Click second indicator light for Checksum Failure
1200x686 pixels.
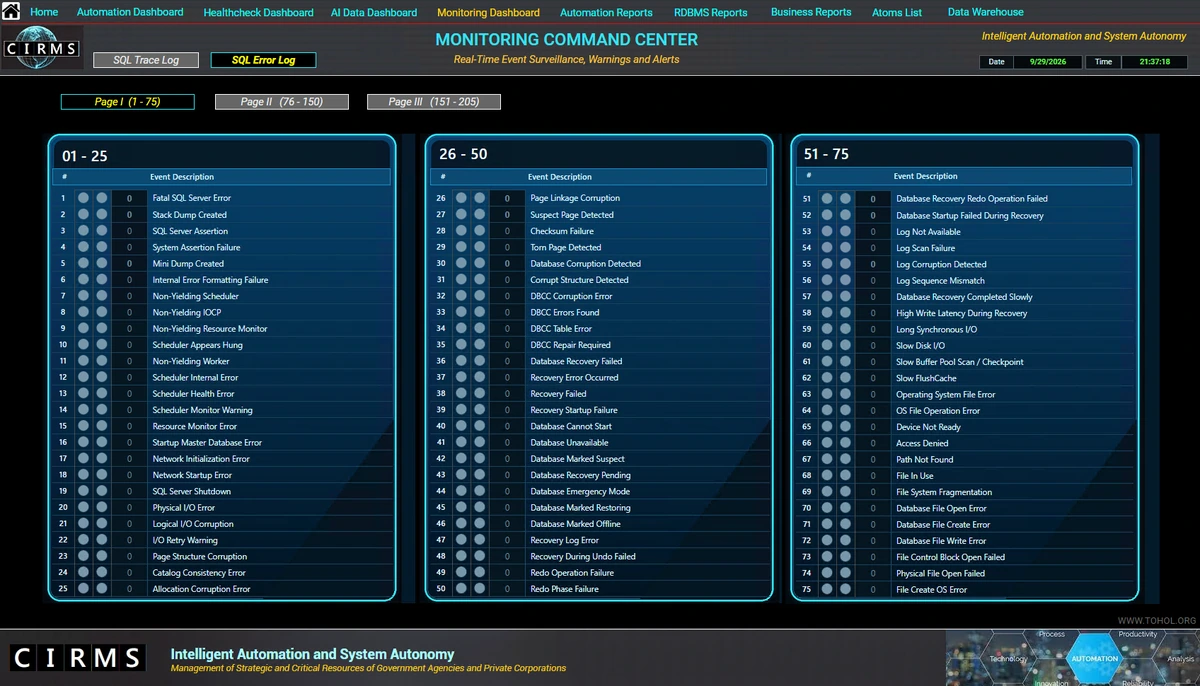479,231
